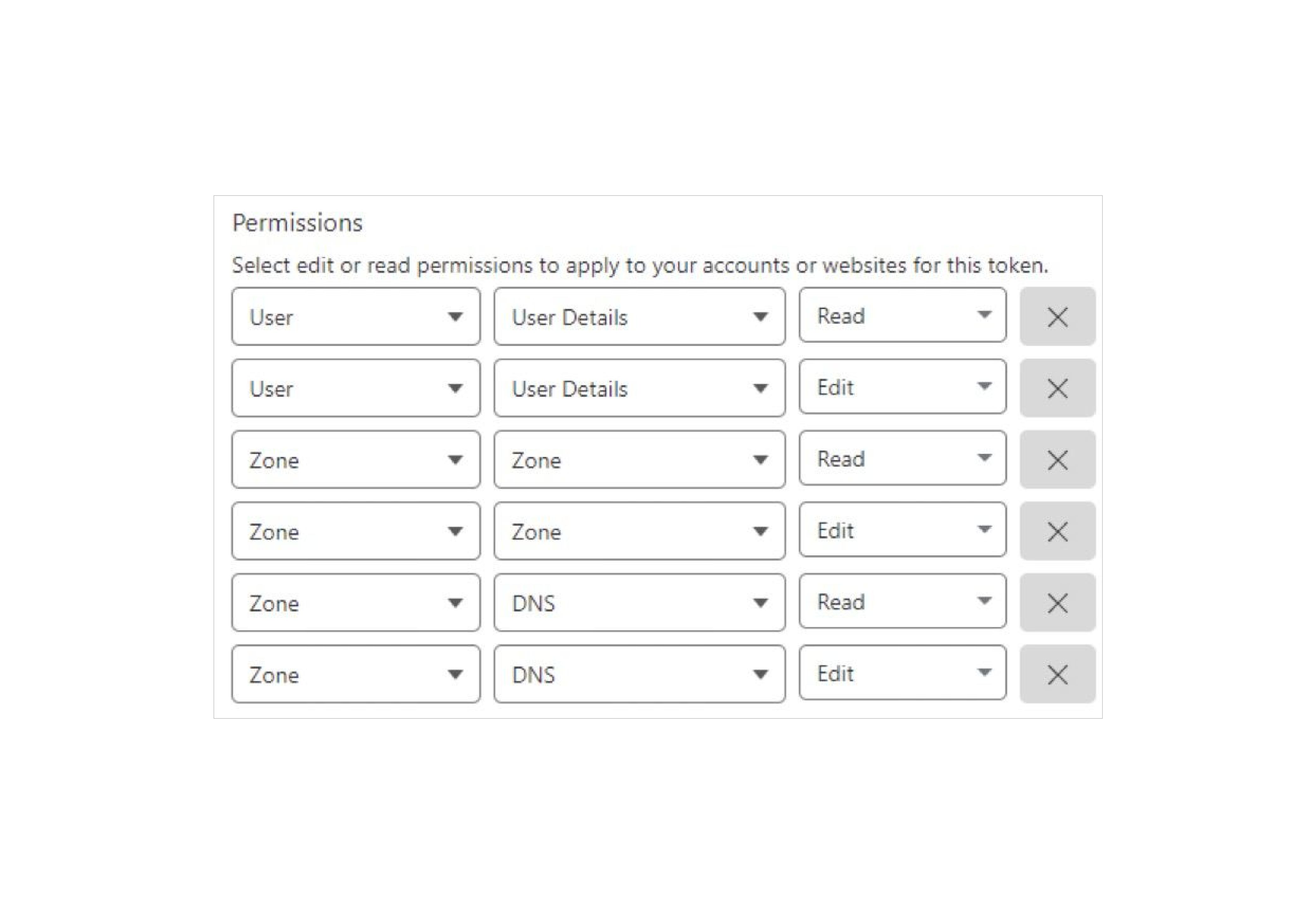Change the DNS Read permission level dropdown

pos(902,601)
